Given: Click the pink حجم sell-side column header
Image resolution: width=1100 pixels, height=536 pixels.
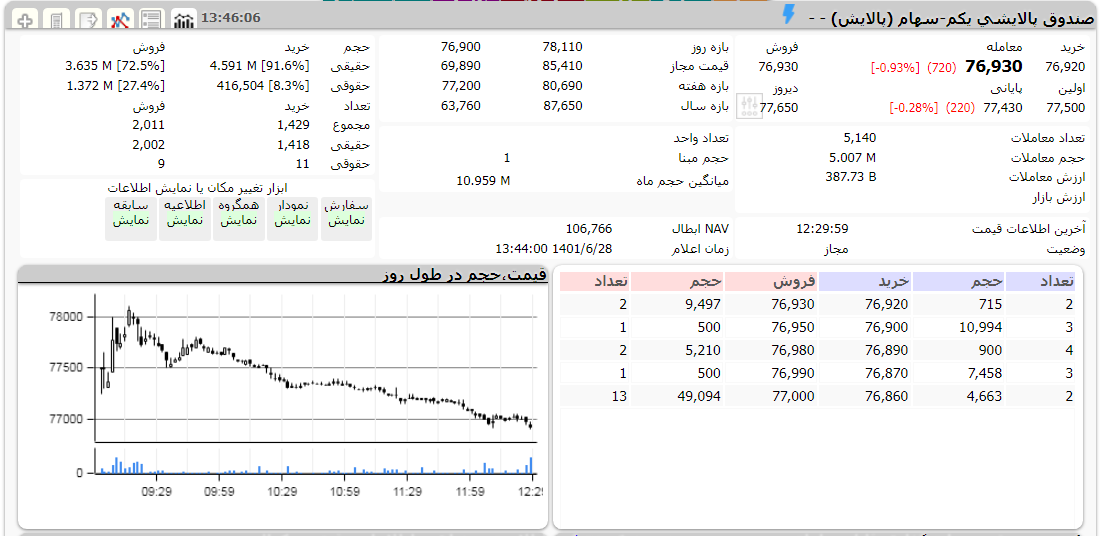Looking at the screenshot, I should pos(677,281).
